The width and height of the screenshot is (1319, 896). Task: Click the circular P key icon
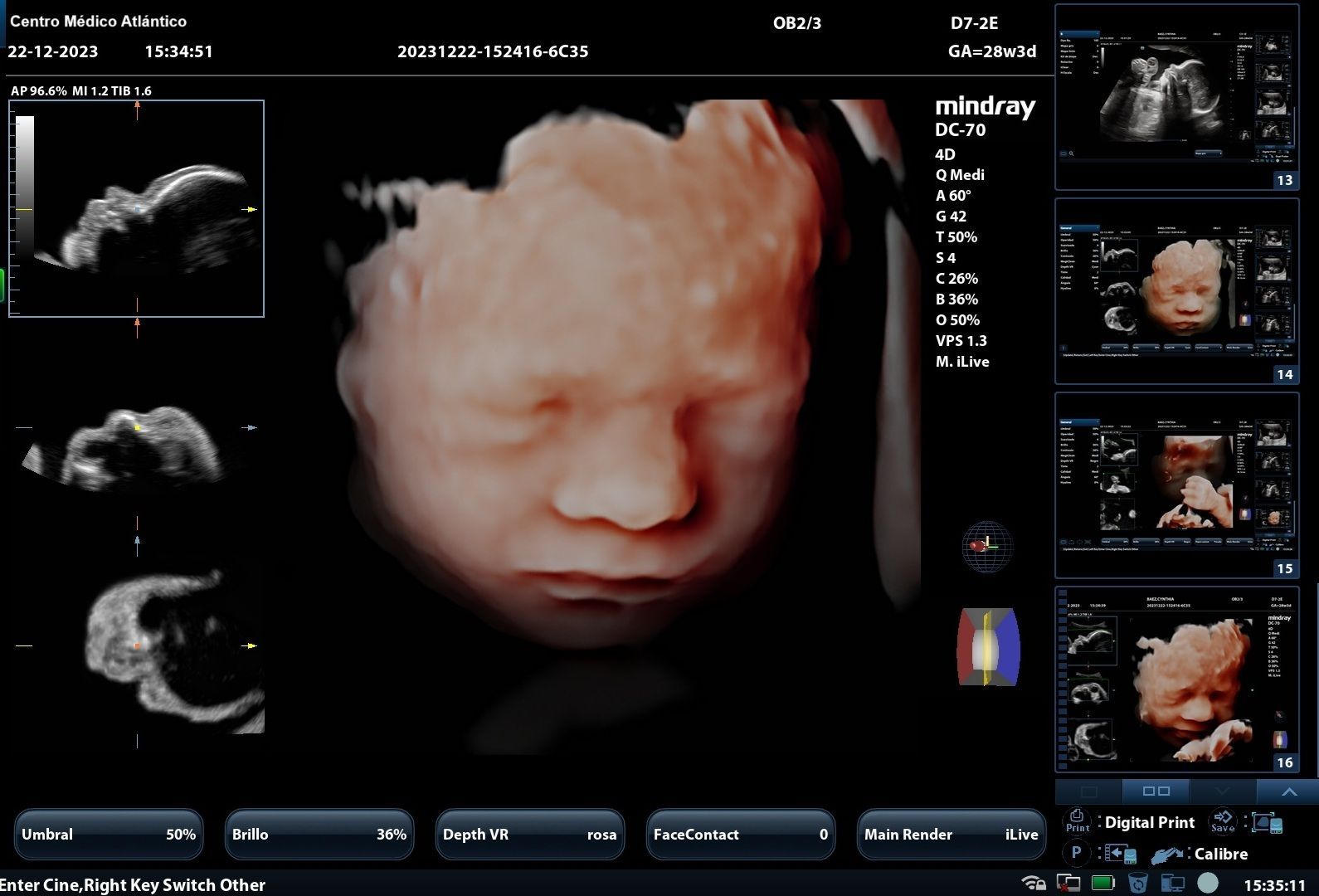coord(1076,853)
